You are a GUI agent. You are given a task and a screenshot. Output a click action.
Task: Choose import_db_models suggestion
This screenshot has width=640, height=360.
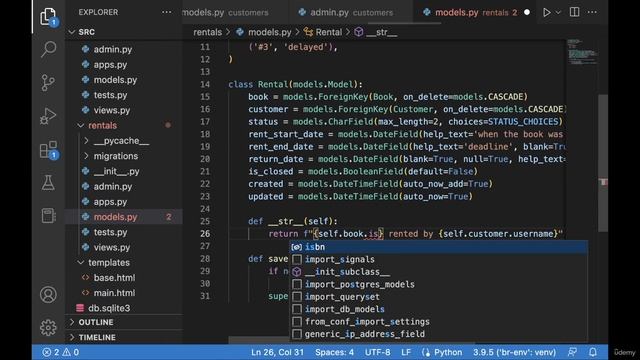[438, 309]
